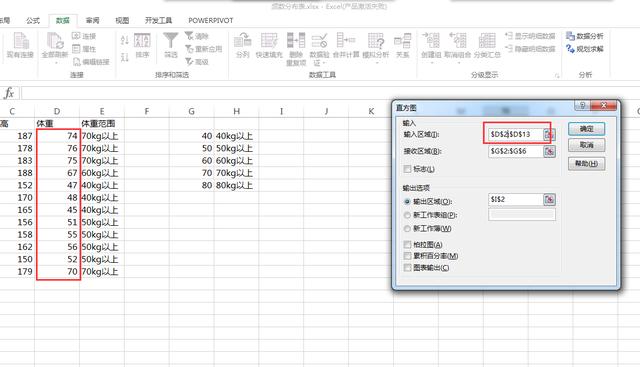Click range selector beside input range $D$2:$D$13
The image size is (640, 367).
point(549,134)
